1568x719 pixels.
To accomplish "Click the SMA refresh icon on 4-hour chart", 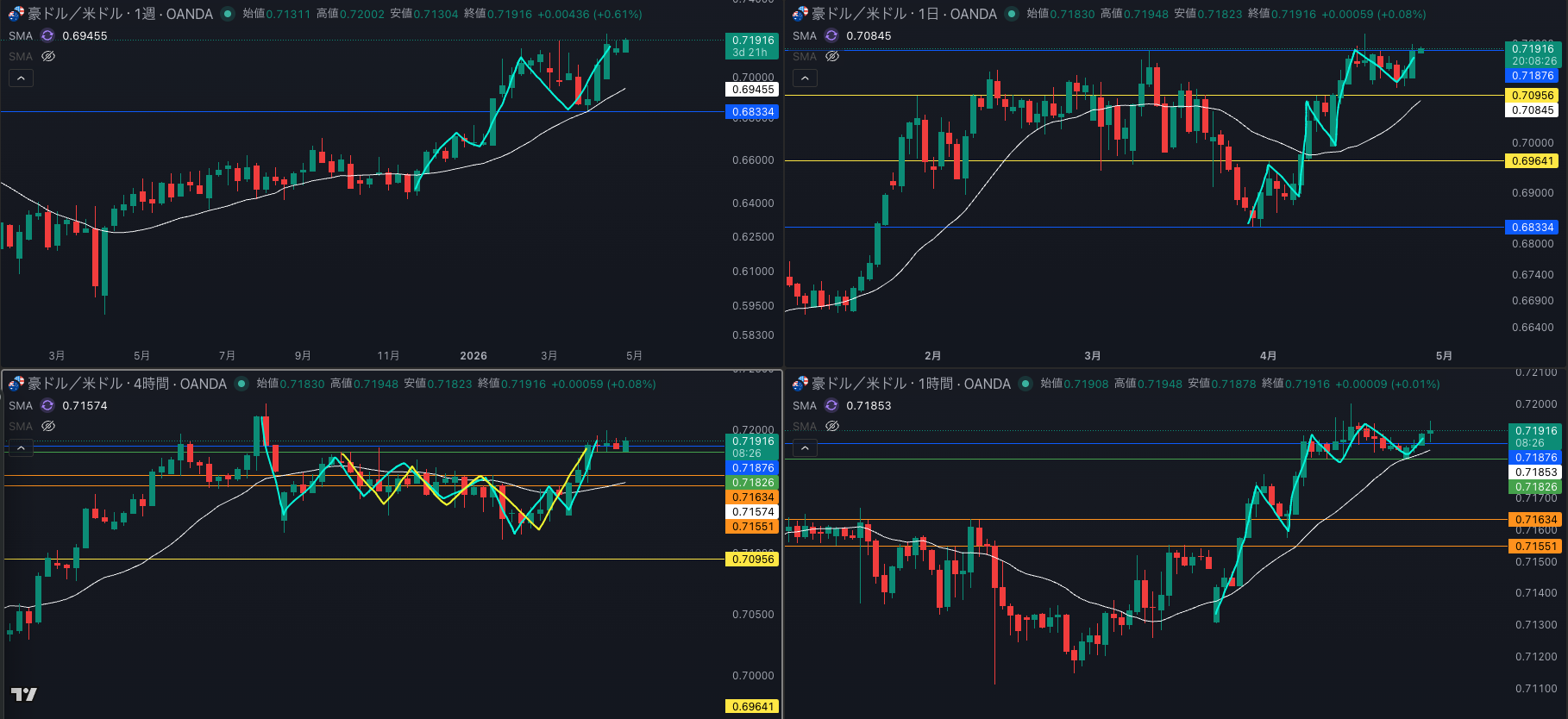I will click(x=47, y=405).
